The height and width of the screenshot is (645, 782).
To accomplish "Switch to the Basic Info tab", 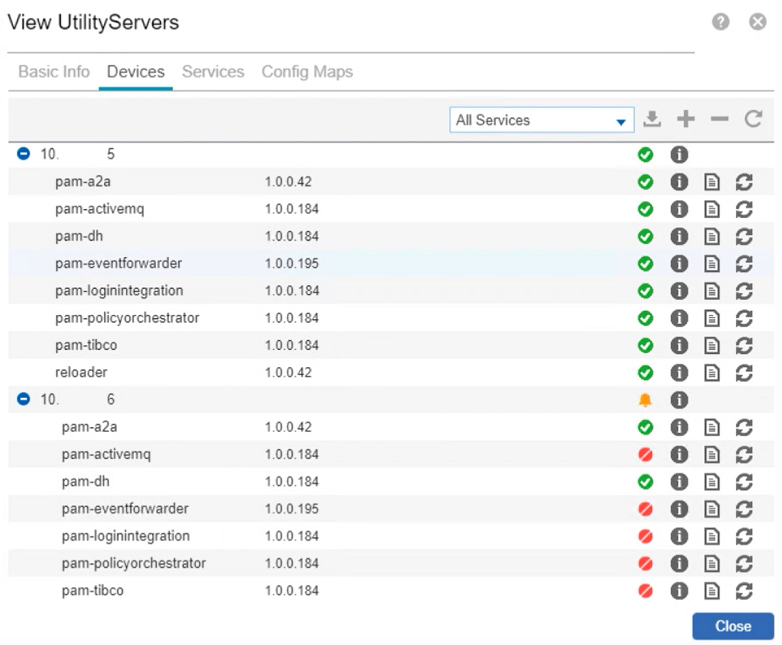I will pos(54,72).
